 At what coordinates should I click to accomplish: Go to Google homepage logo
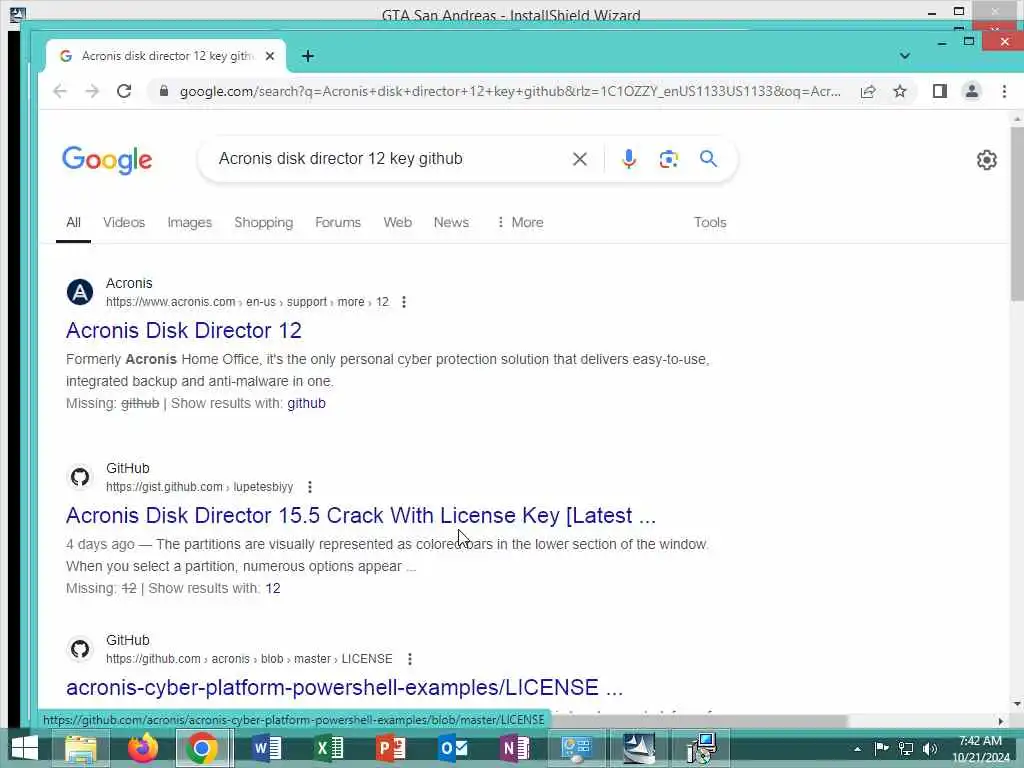107,160
